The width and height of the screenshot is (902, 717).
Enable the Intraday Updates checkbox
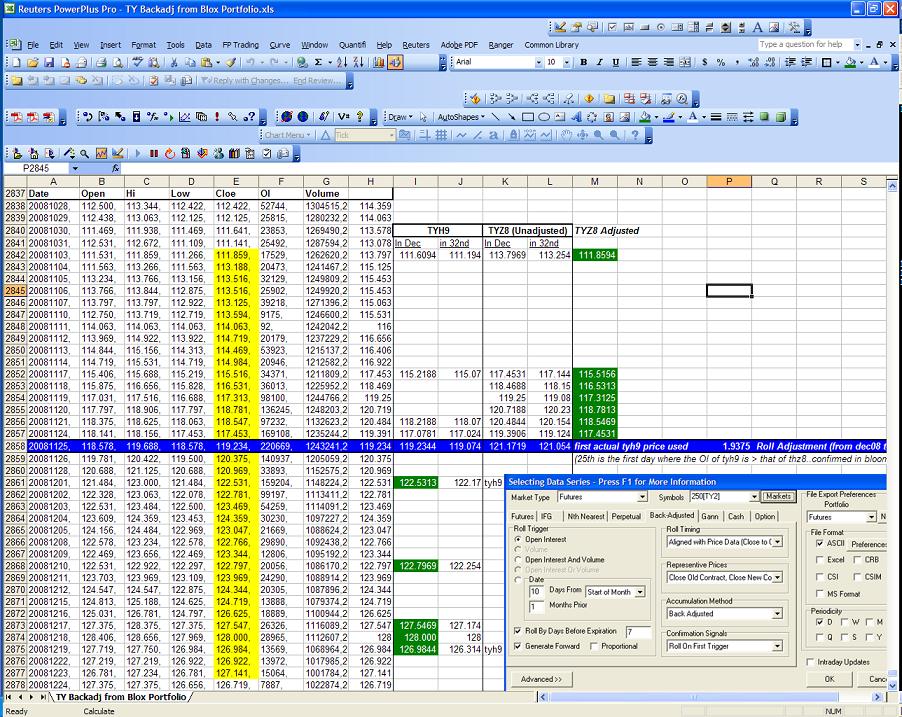(810, 662)
